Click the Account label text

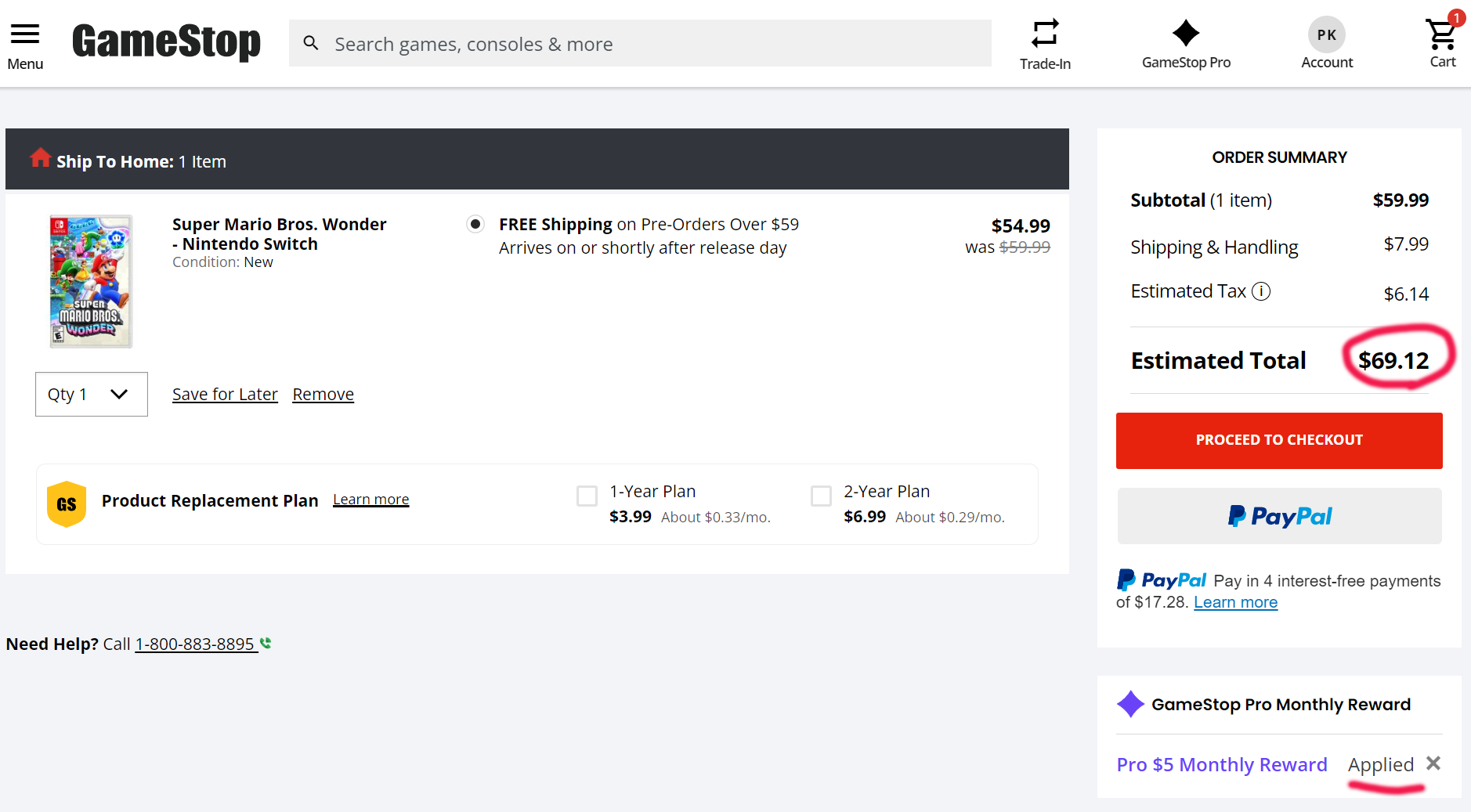click(1327, 63)
